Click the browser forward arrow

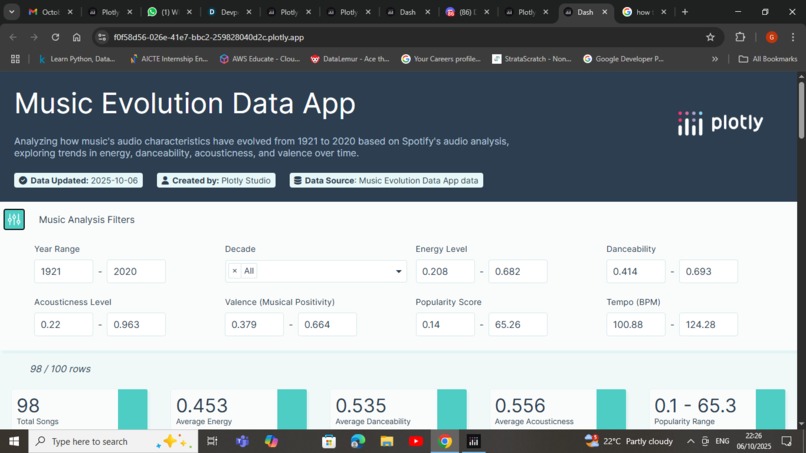click(x=34, y=37)
